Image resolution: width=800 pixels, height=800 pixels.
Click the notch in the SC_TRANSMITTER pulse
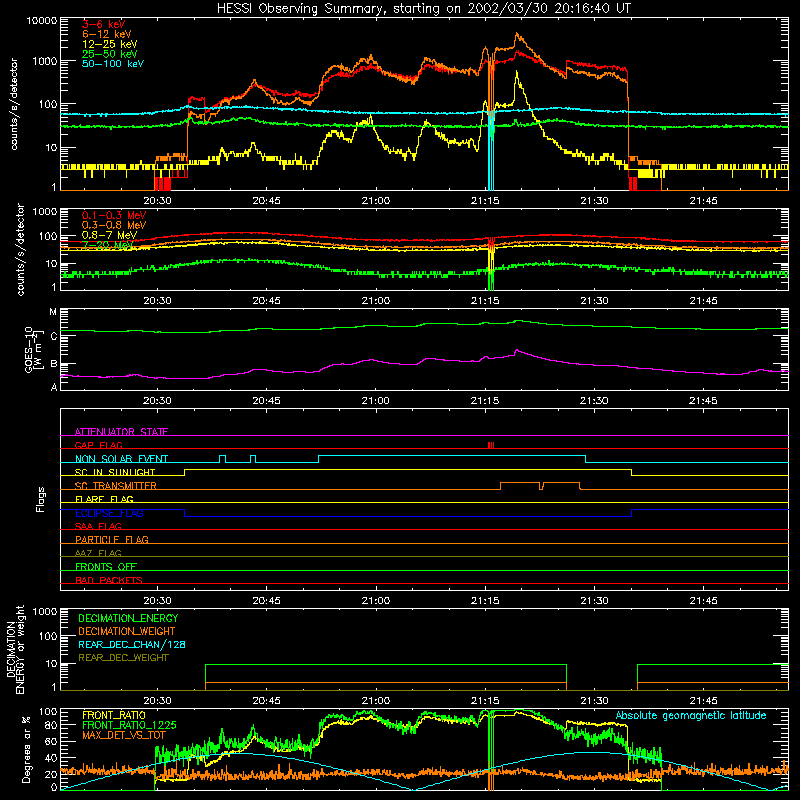pyautogui.click(x=541, y=486)
